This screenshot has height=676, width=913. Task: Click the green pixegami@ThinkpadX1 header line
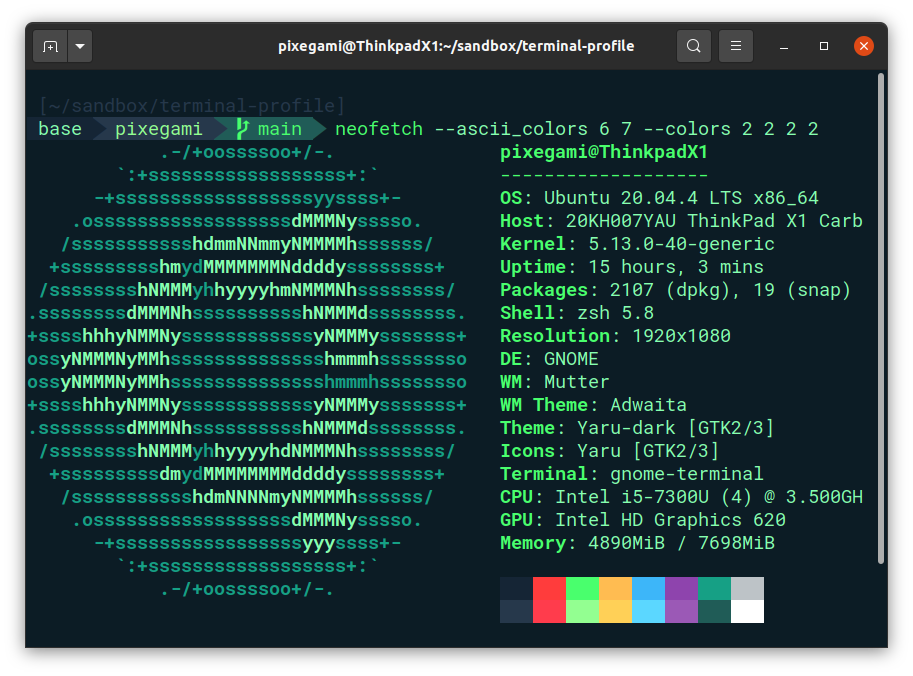604,153
